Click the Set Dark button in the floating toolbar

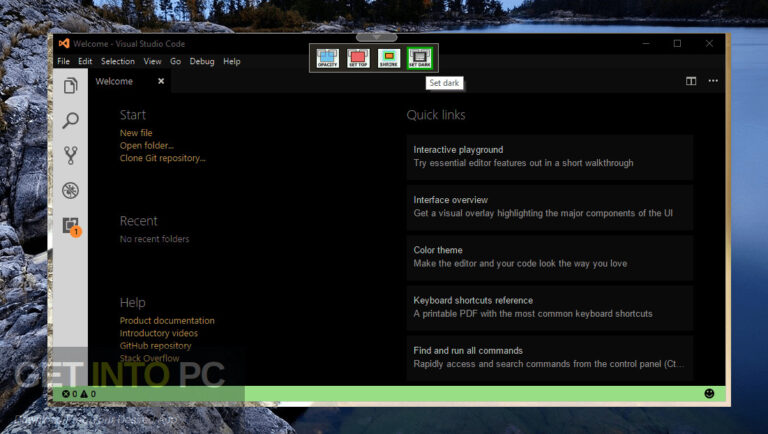[420, 58]
